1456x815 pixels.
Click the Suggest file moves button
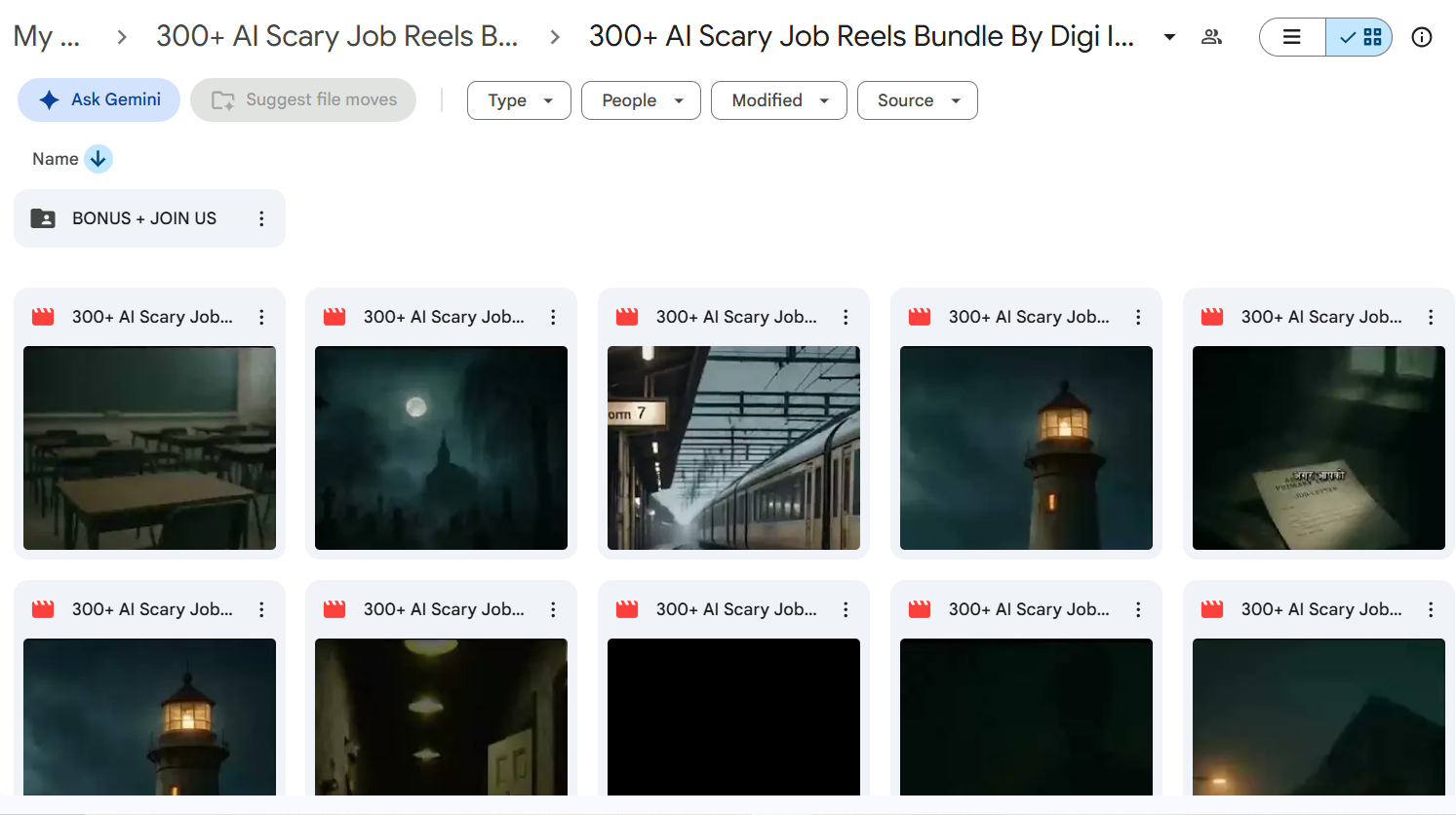303,99
